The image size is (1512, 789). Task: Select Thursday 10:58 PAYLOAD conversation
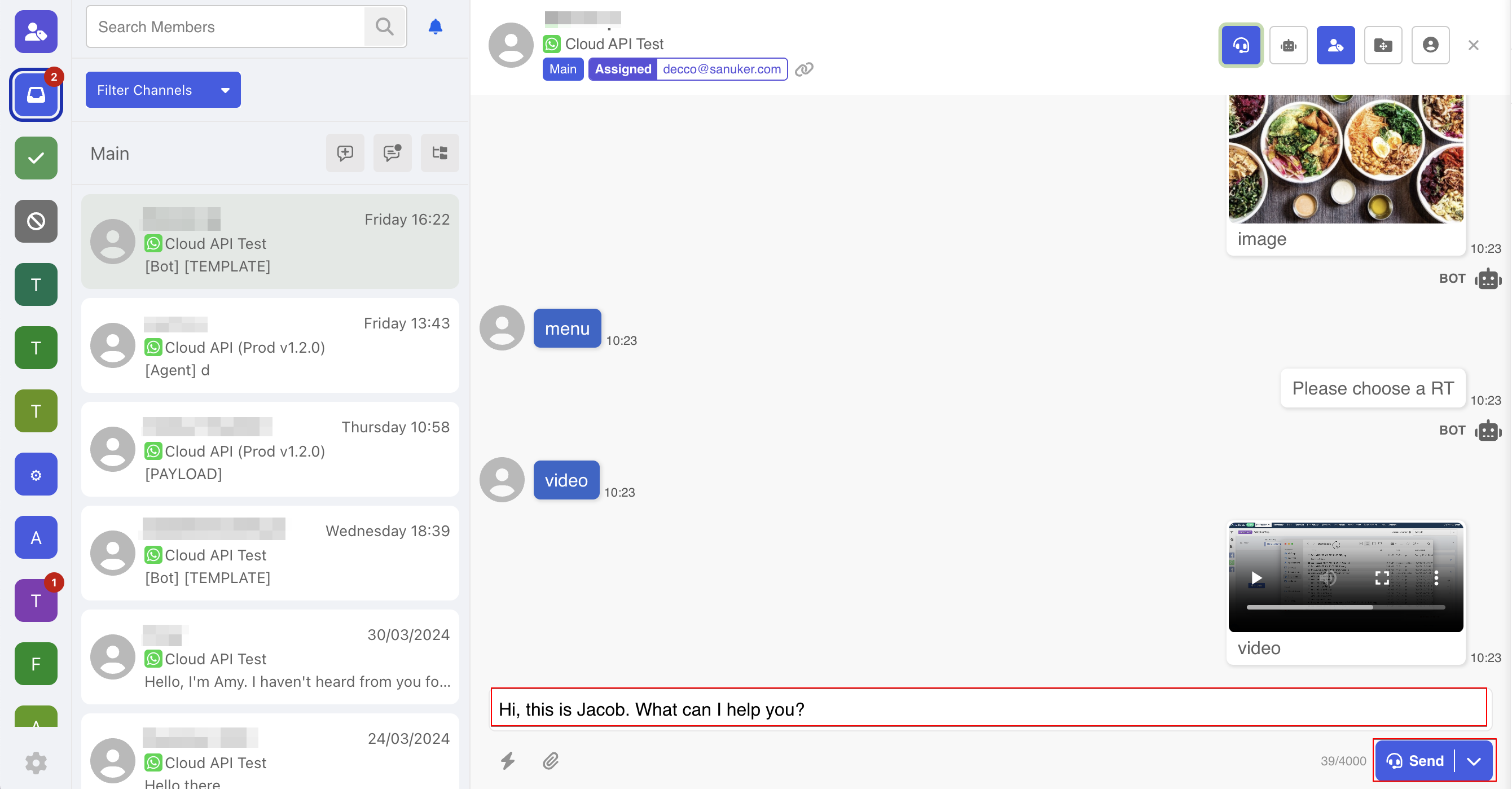(x=270, y=450)
